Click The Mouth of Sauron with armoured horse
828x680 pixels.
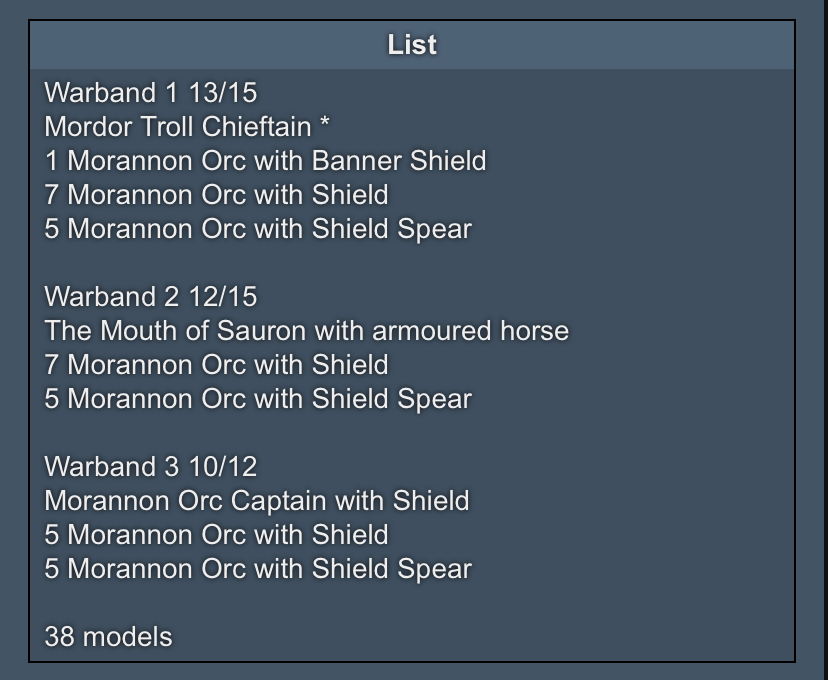(307, 331)
